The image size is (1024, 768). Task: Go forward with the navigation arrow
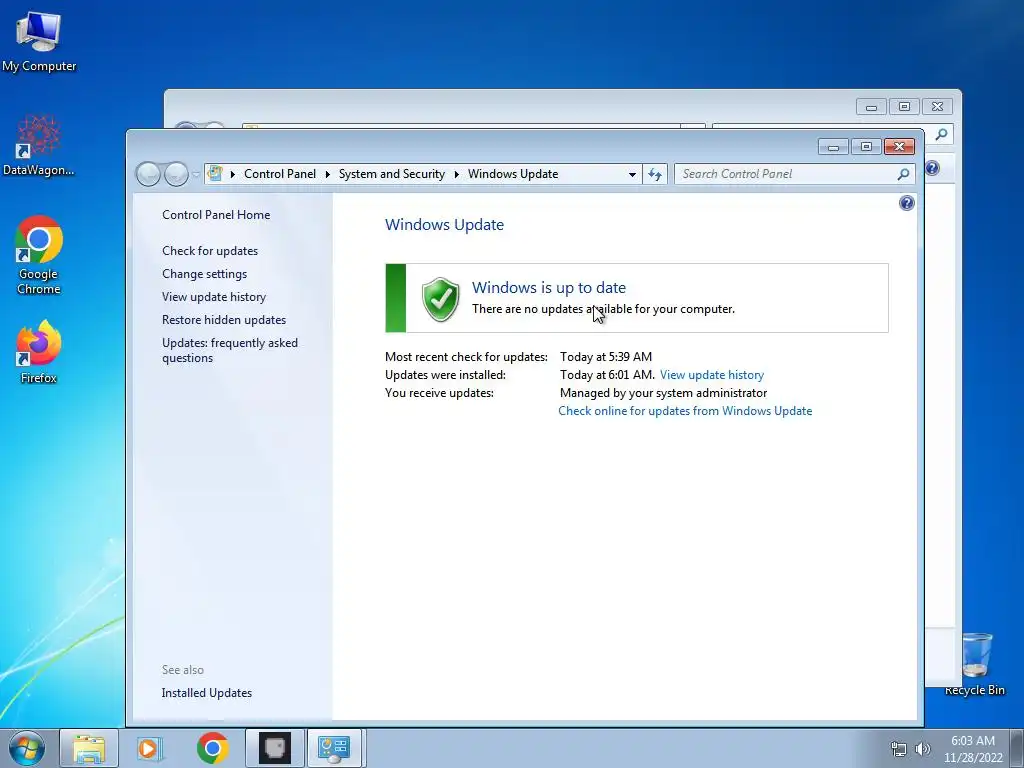pos(176,174)
